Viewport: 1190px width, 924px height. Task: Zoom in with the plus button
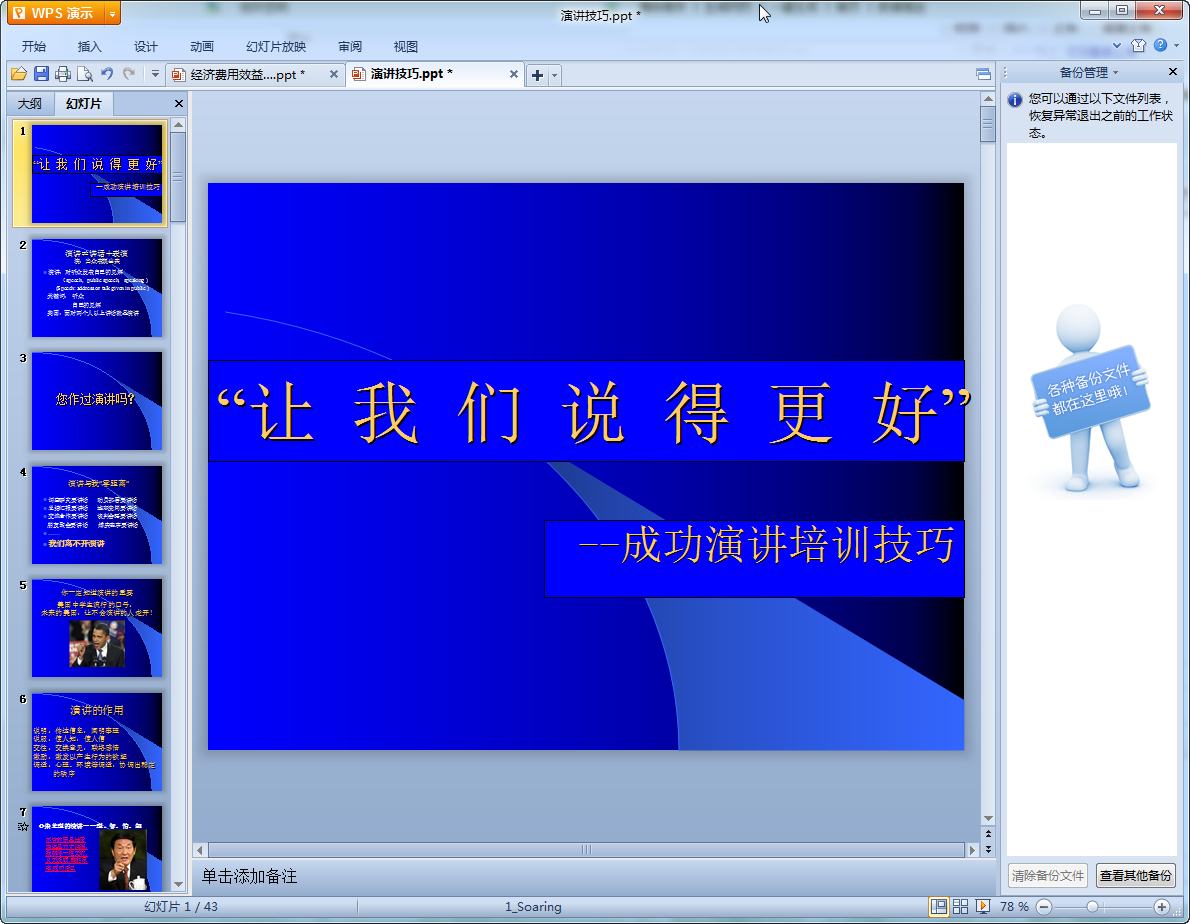[1162, 907]
